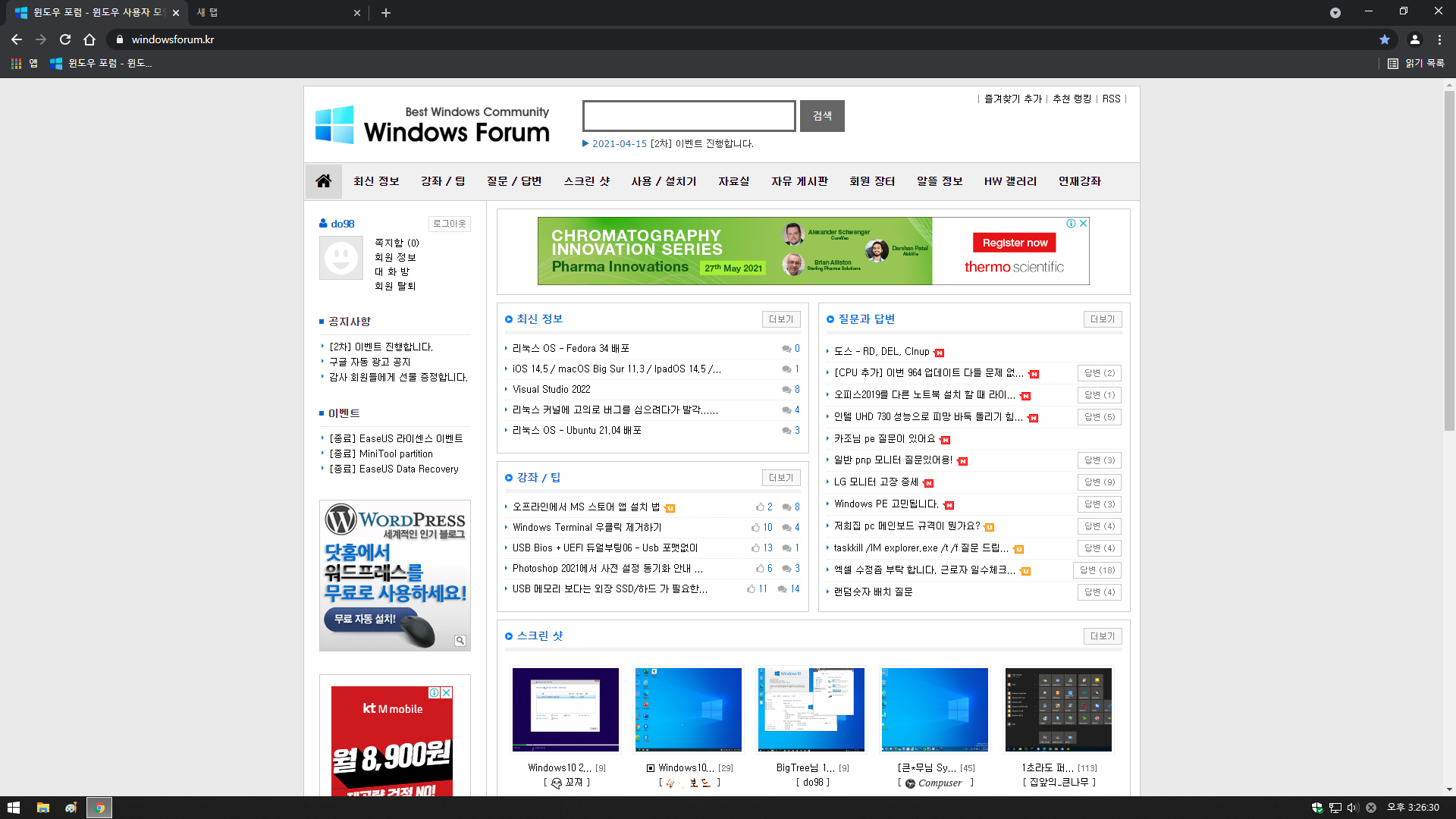This screenshot has width=1456, height=819.
Task: Open Chrome's three-dot menu
Action: pos(1439,39)
